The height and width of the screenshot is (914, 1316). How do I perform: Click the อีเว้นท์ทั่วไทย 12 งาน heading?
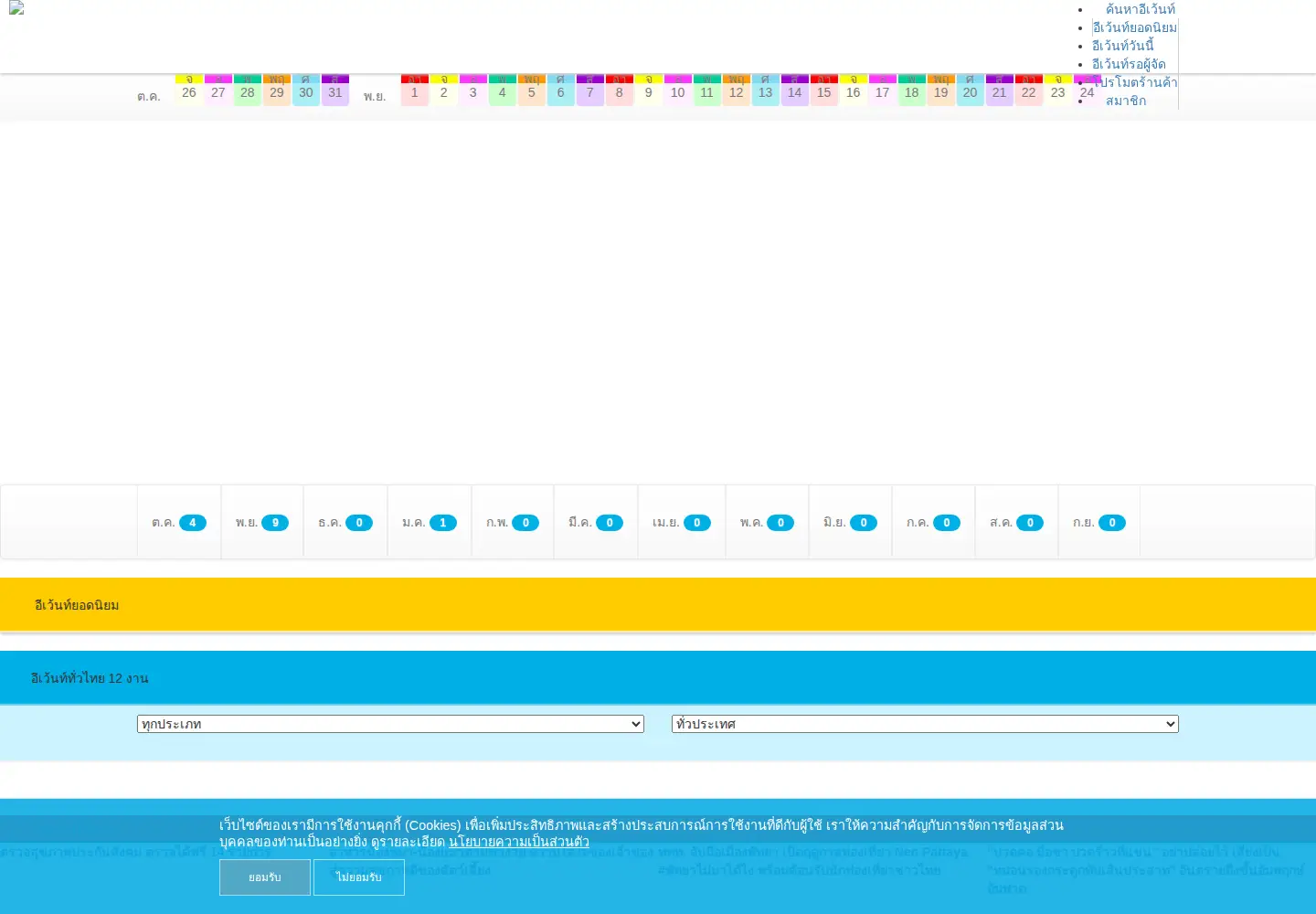(90, 678)
